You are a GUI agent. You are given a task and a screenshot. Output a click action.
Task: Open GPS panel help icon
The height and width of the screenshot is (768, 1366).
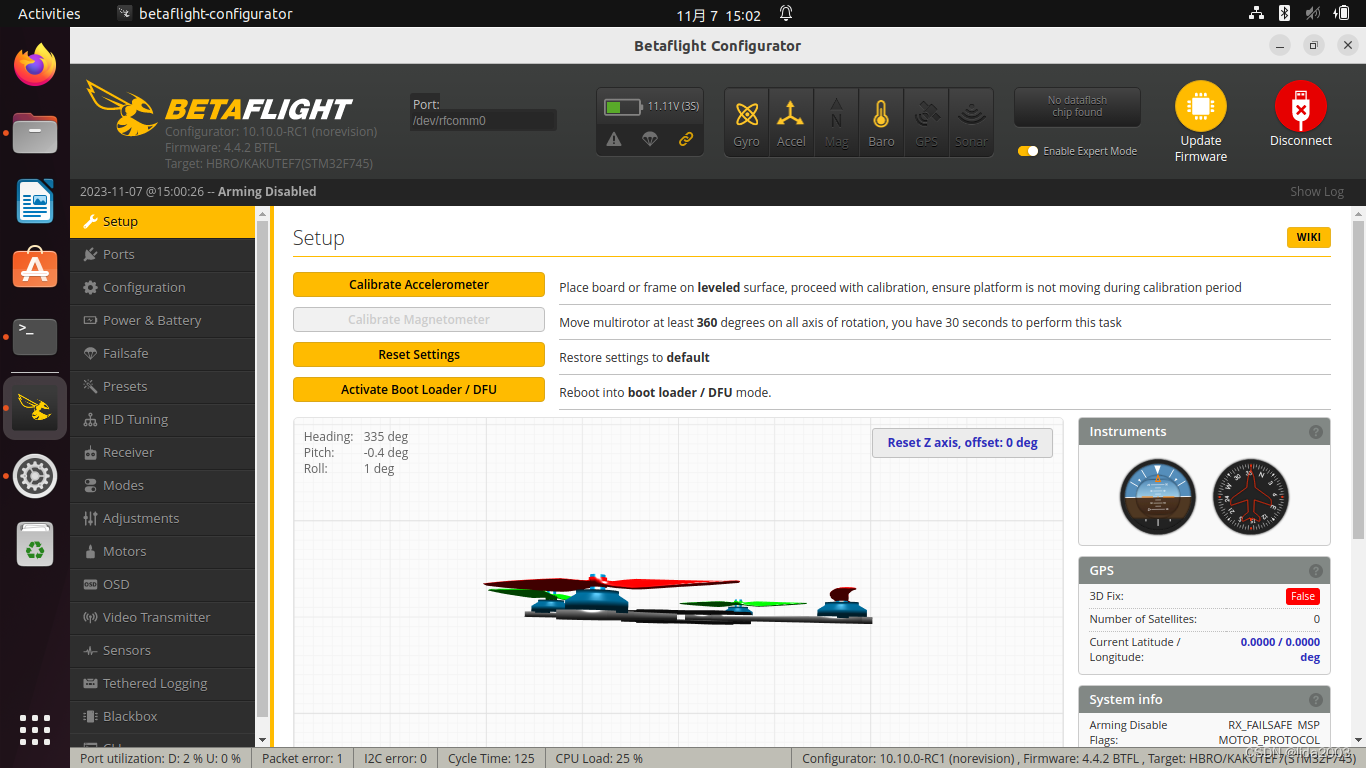[1316, 571]
